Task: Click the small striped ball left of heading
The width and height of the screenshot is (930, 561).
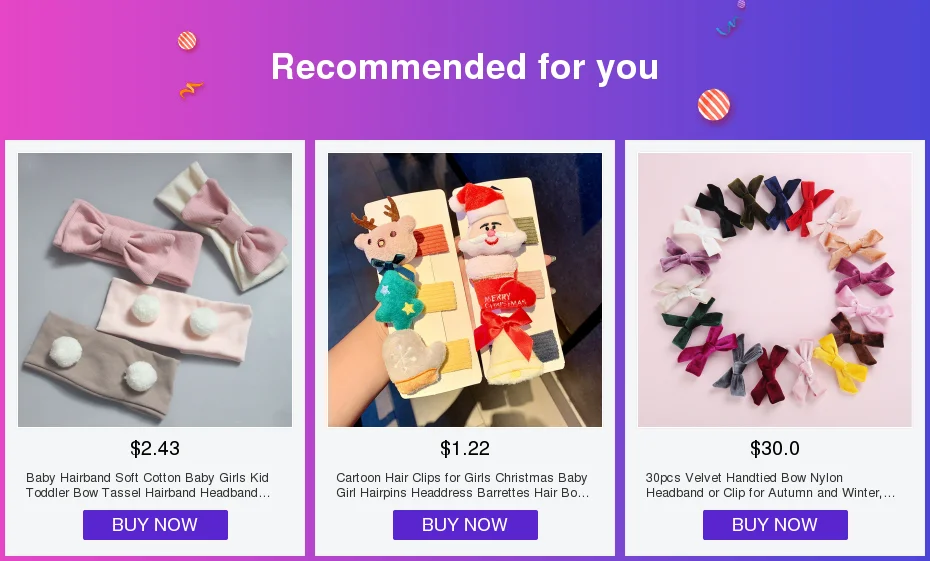Action: point(187,41)
